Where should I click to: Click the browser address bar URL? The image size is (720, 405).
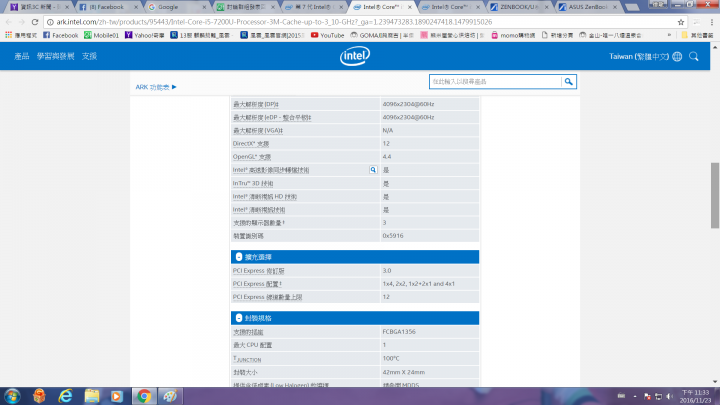(x=274, y=22)
